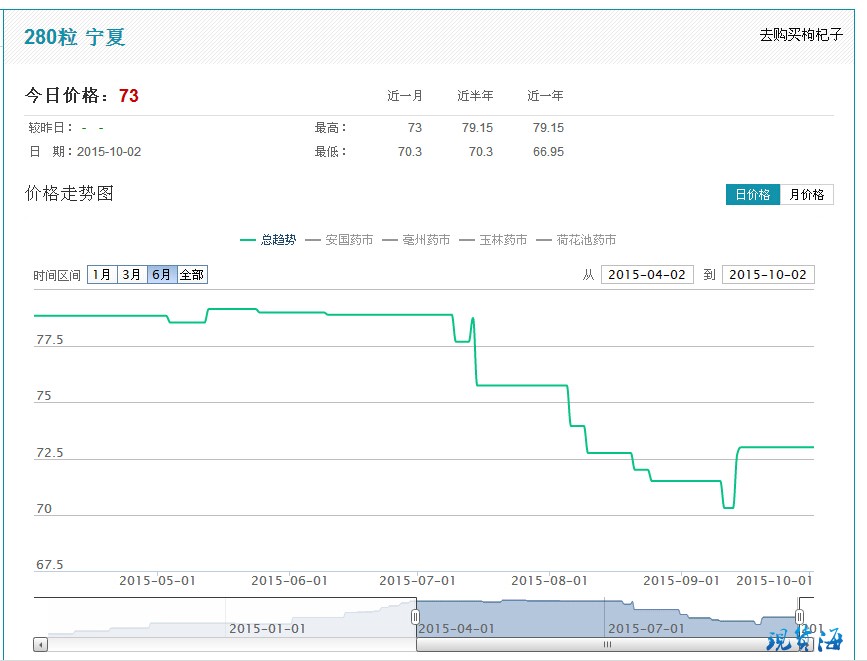Click the start date field 2015-04-02

647,275
